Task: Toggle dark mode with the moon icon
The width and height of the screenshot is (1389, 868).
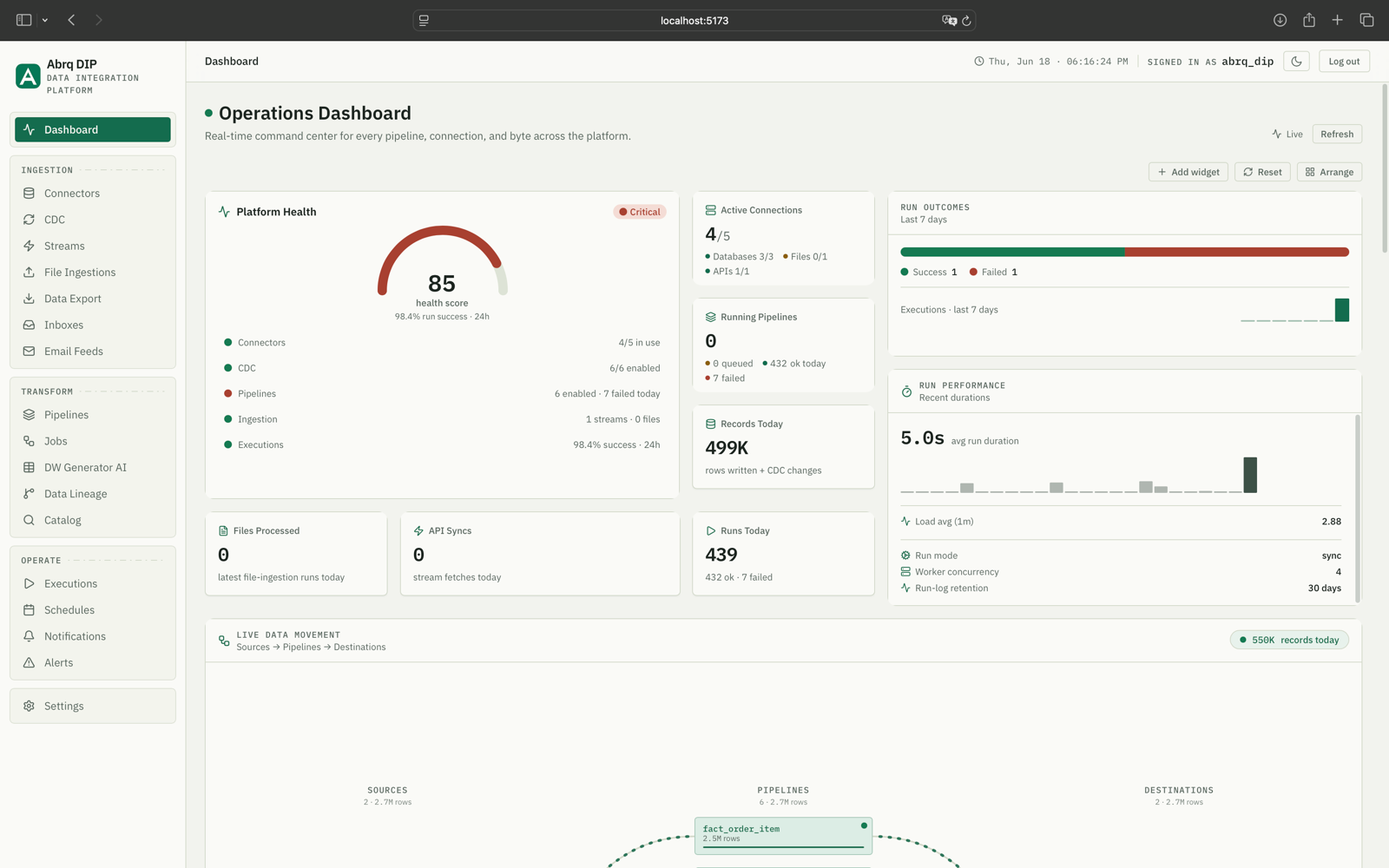Action: tap(1296, 62)
